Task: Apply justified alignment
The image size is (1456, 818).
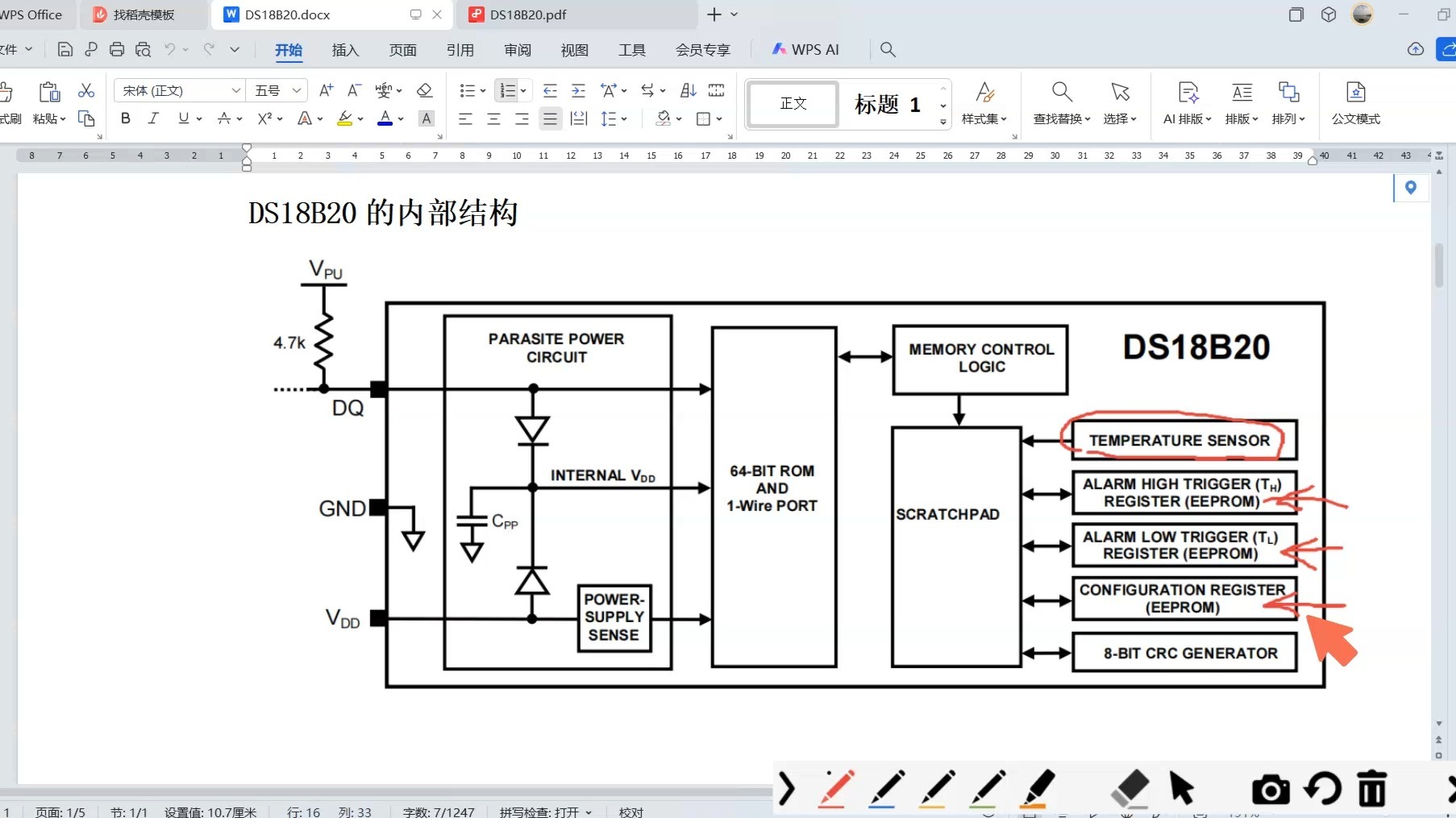Action: [x=550, y=119]
